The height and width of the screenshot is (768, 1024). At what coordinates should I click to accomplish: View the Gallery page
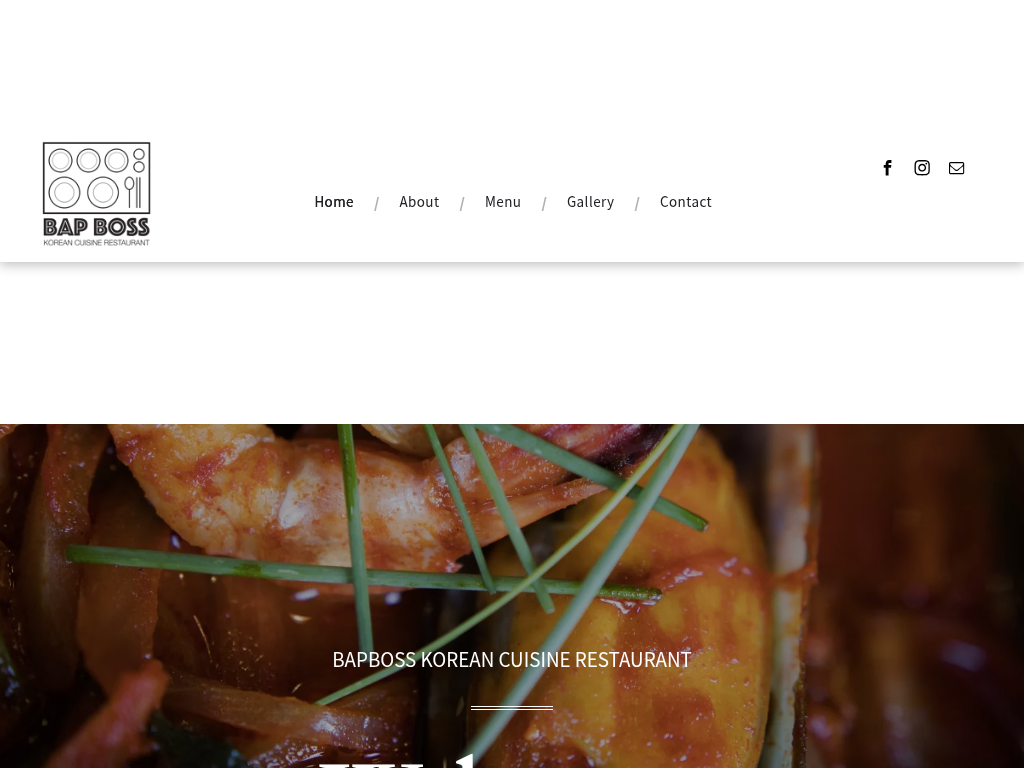[x=590, y=202]
